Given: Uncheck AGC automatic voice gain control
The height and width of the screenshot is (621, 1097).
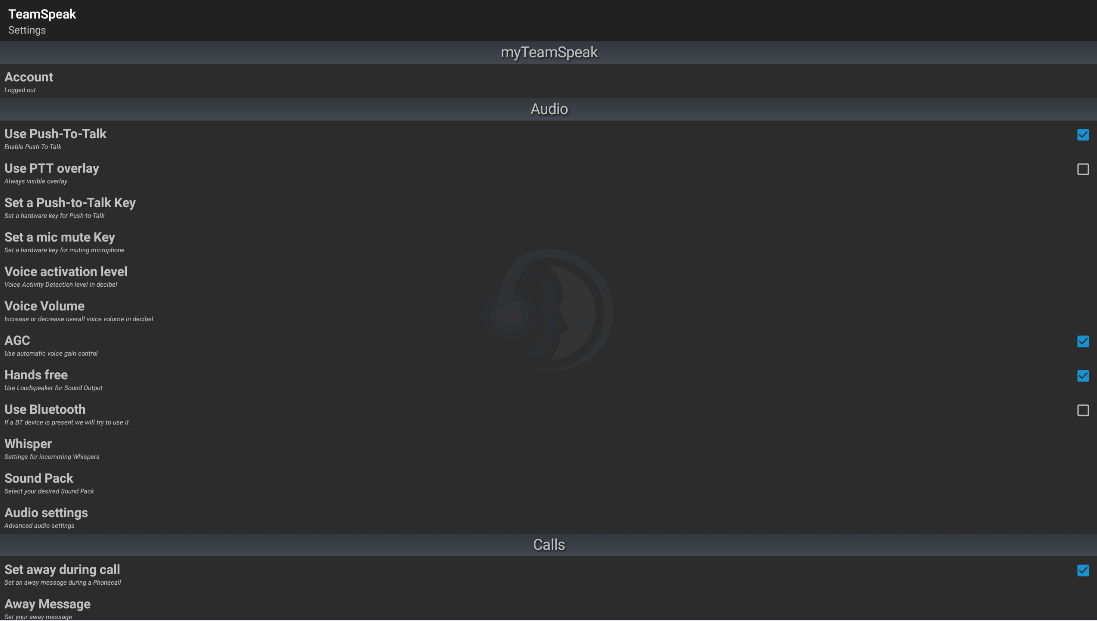Looking at the screenshot, I should 1082,341.
